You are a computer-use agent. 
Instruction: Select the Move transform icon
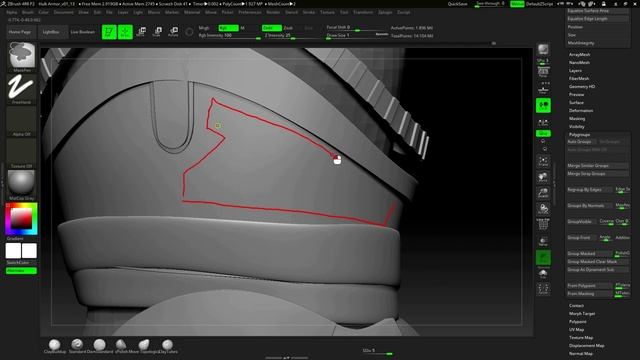coord(141,32)
